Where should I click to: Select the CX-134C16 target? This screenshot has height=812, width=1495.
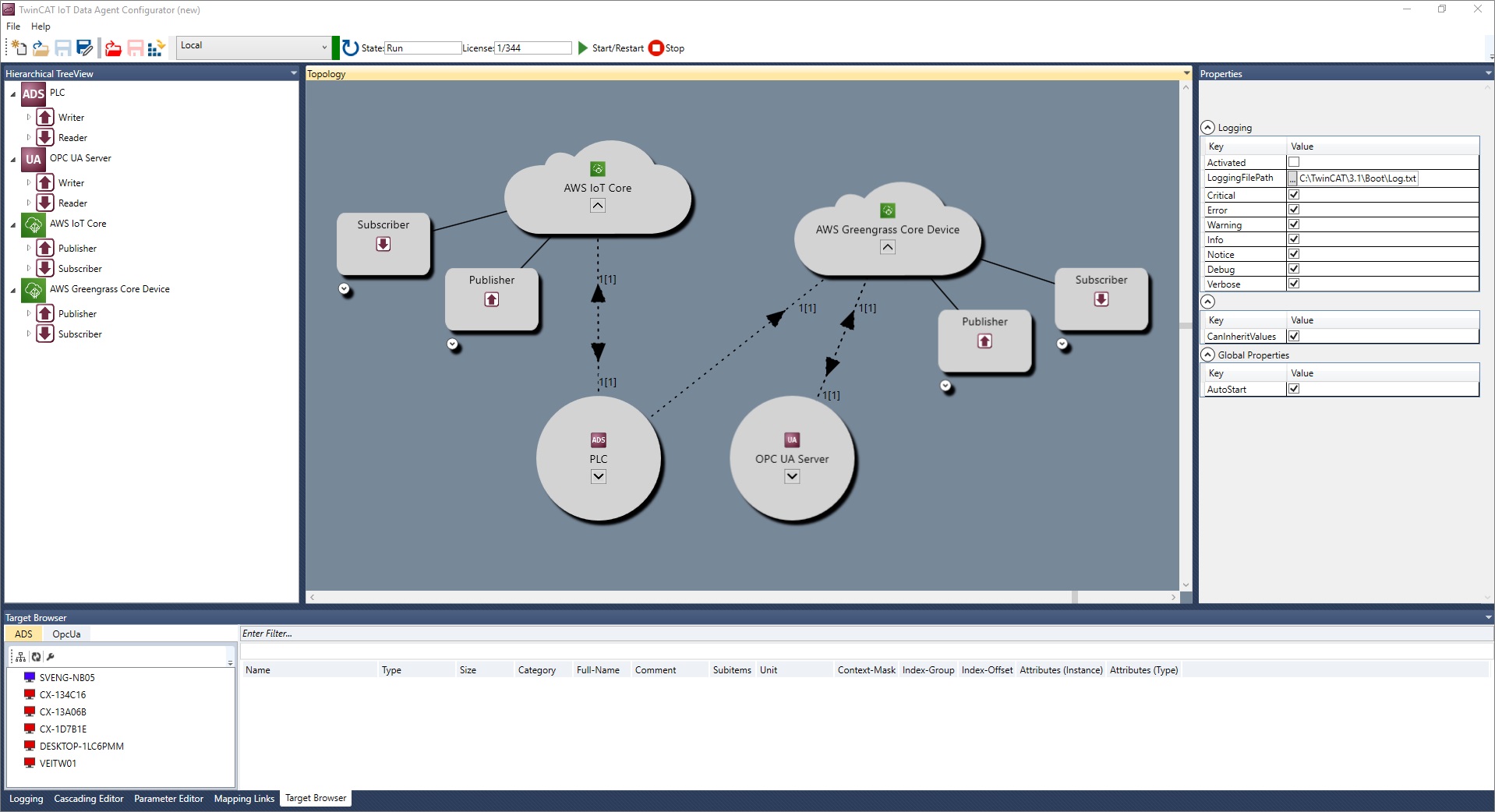[x=62, y=695]
